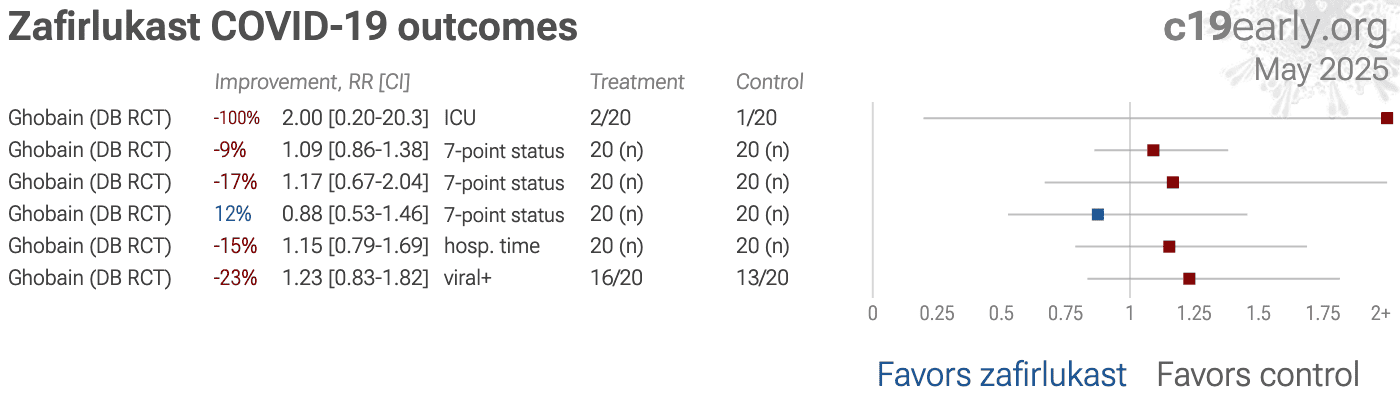Click the red 1.17 7-point status marker
Screen dimensions: 1400x397
click(1172, 182)
